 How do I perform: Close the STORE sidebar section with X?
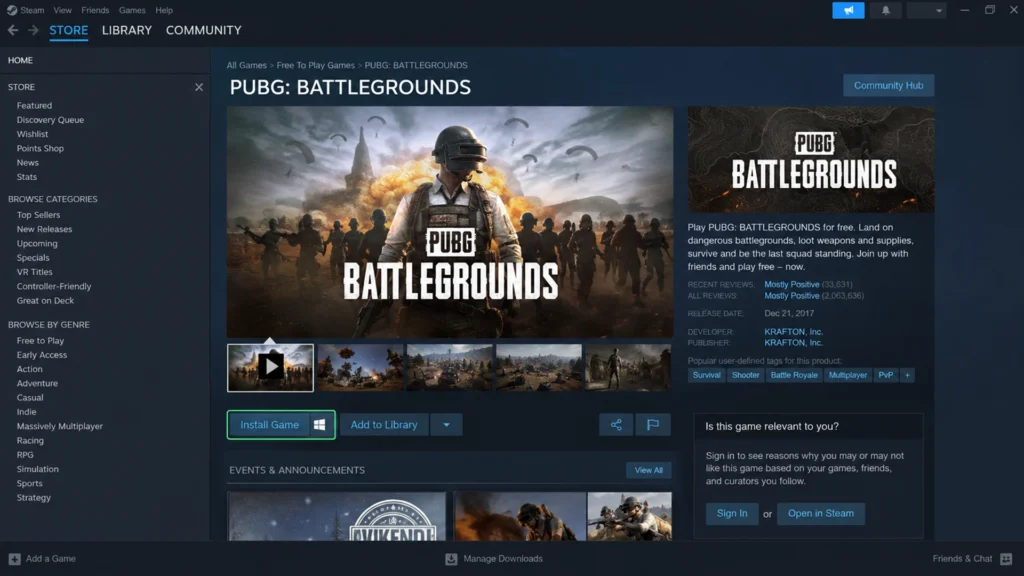click(x=199, y=87)
